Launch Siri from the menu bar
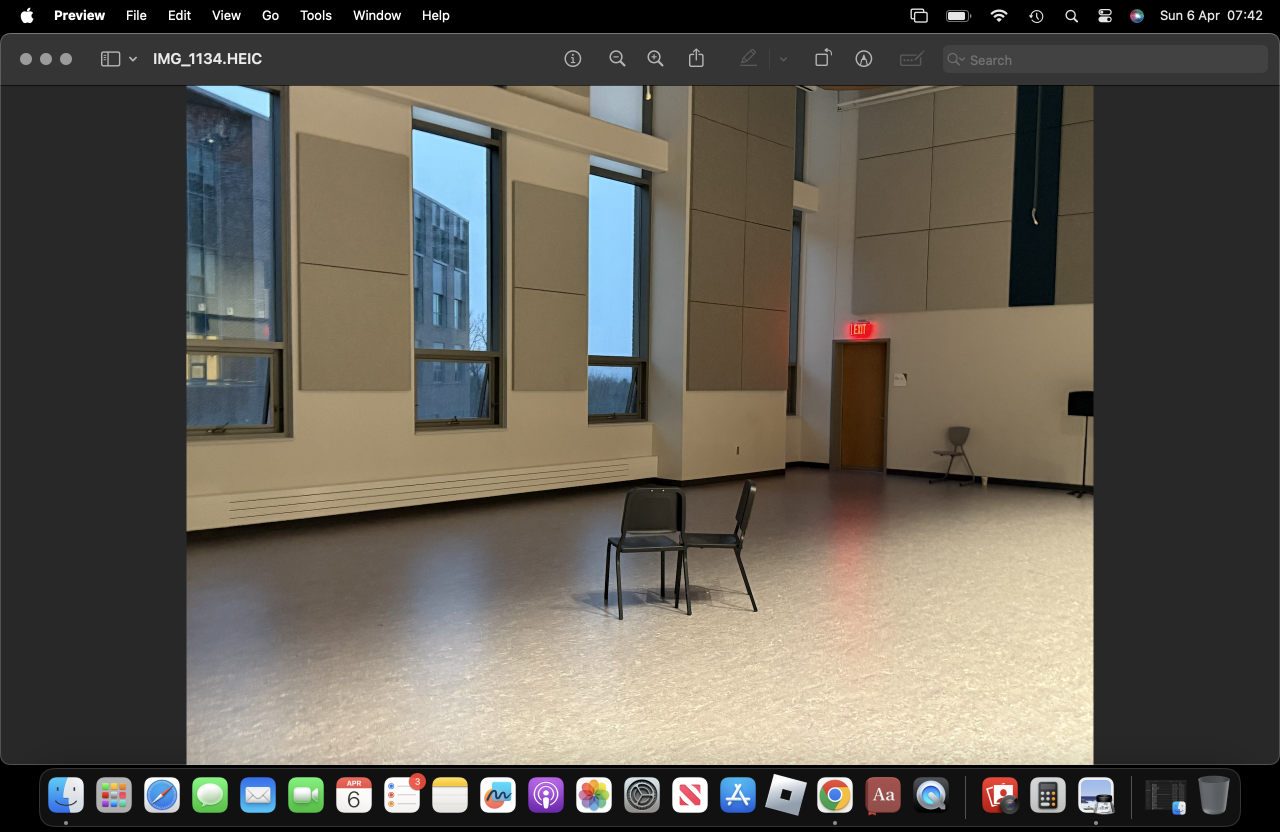Image resolution: width=1280 pixels, height=832 pixels. coord(1136,15)
